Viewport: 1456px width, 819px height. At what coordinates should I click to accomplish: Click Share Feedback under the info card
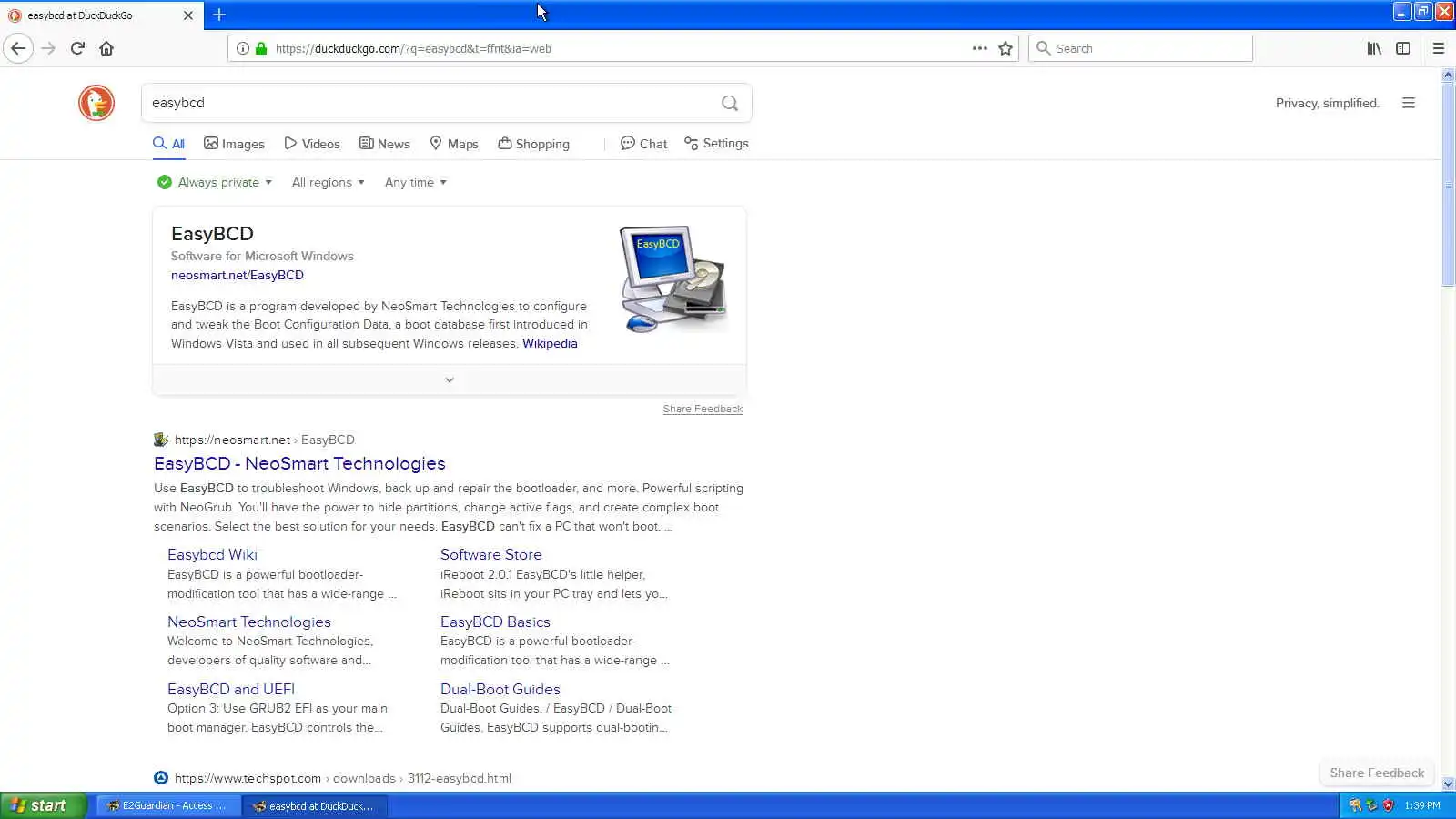(703, 409)
